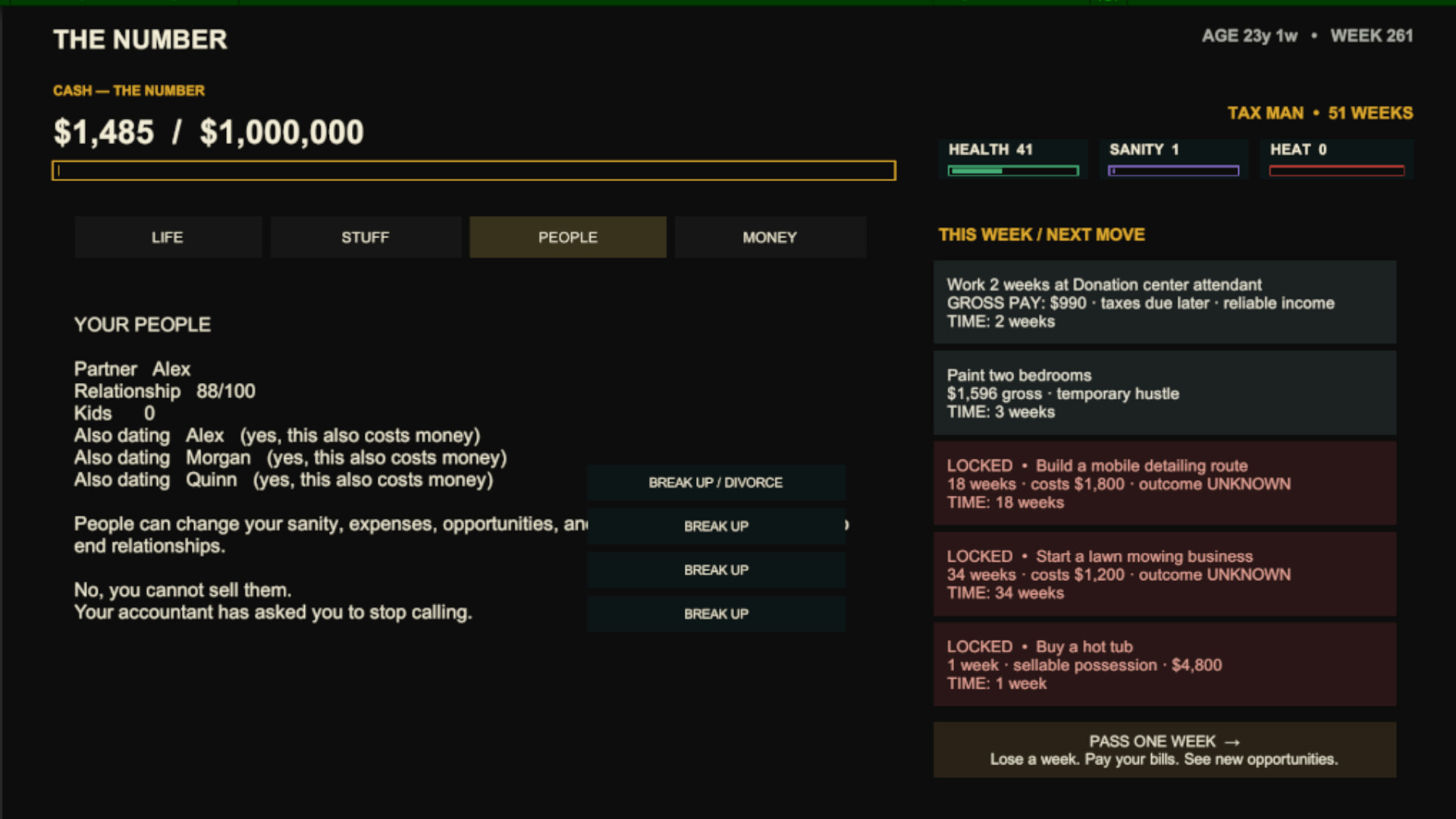Screen dimensions: 1456x819
Task: Choose Work 2 weeks at Donation center attendant
Action: 1165,303
